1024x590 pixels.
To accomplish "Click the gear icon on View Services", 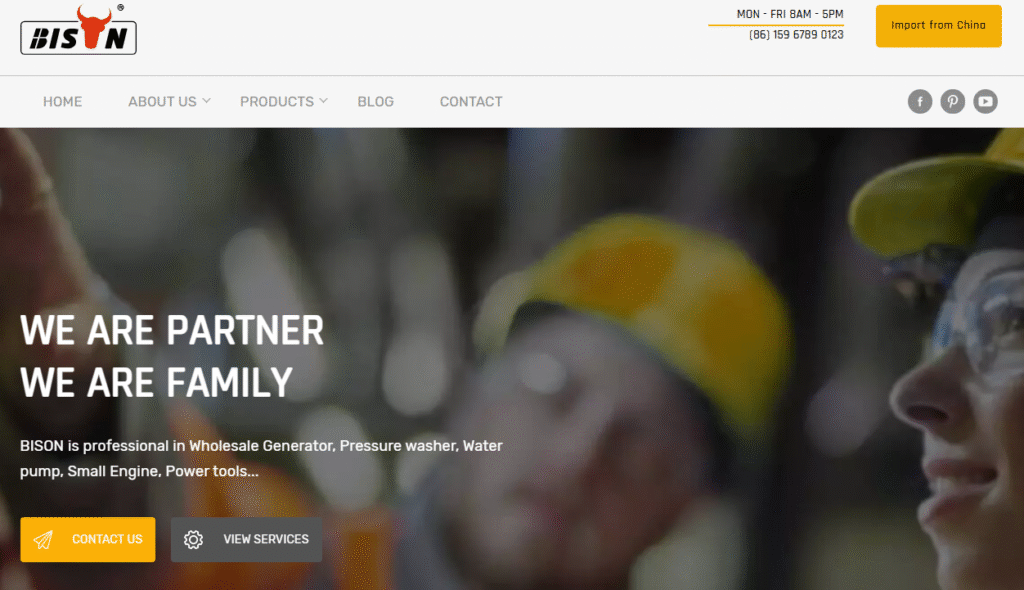I will pos(193,540).
